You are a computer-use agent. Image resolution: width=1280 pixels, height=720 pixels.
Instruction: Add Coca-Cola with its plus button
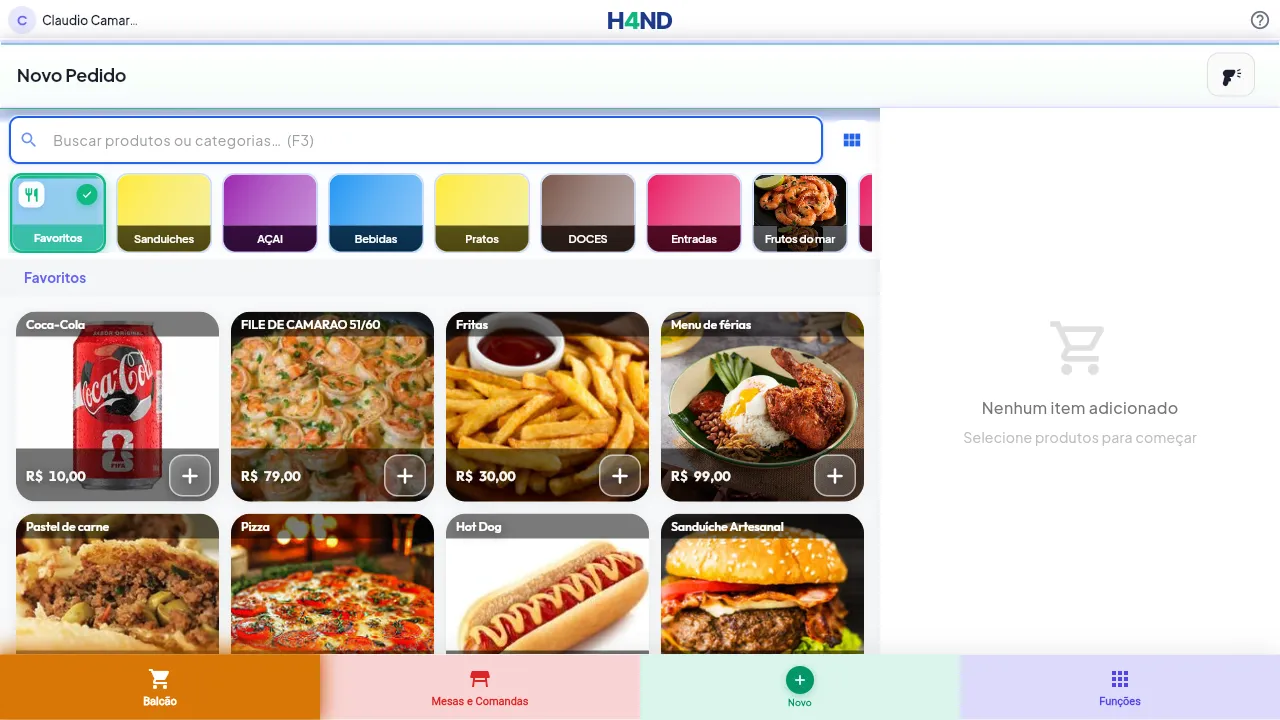click(x=190, y=476)
